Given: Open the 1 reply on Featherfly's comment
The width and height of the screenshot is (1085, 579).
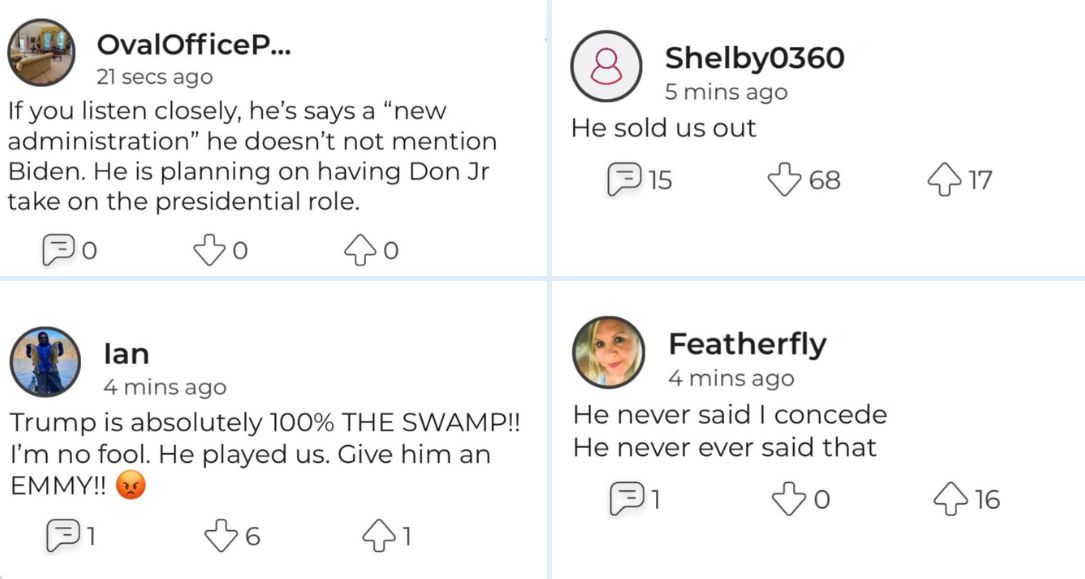Looking at the screenshot, I should [x=628, y=497].
